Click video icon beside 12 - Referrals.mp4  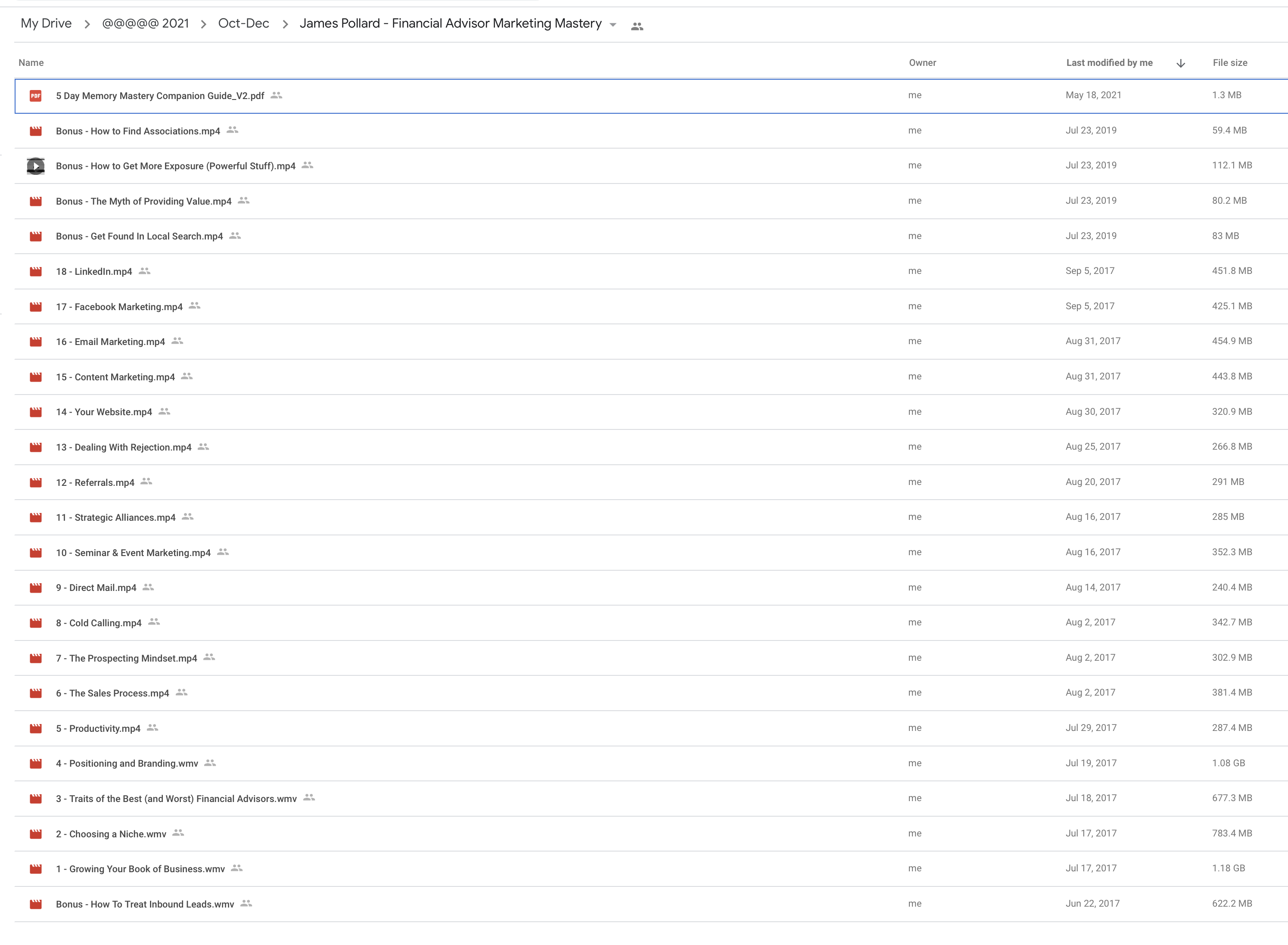click(x=35, y=482)
